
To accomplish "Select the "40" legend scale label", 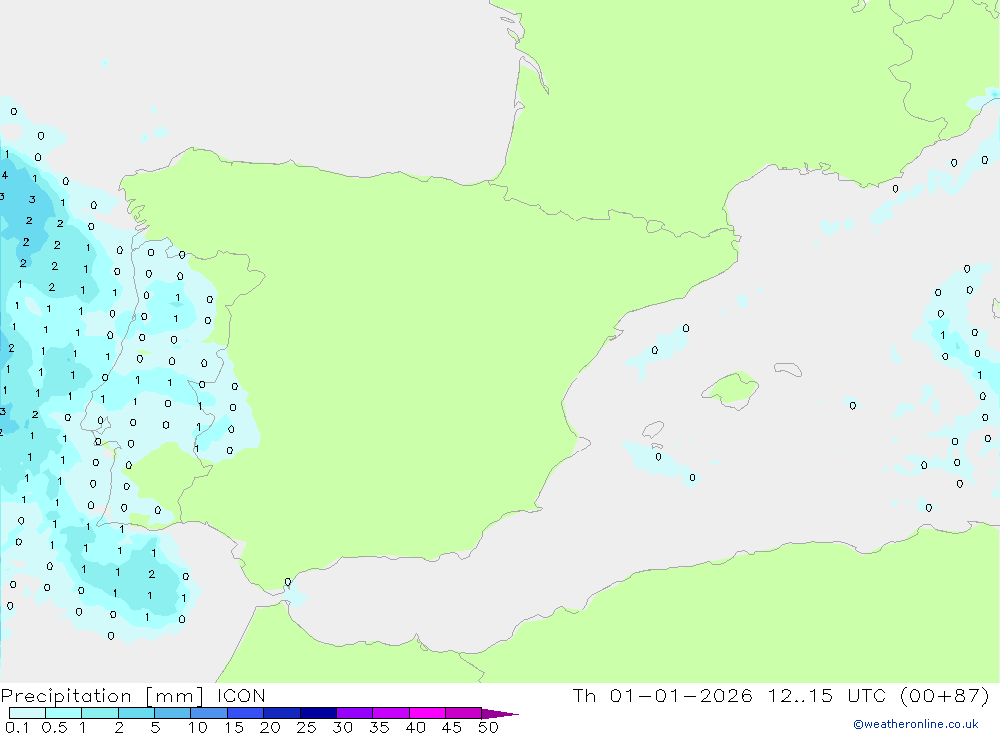I will coord(415,727).
